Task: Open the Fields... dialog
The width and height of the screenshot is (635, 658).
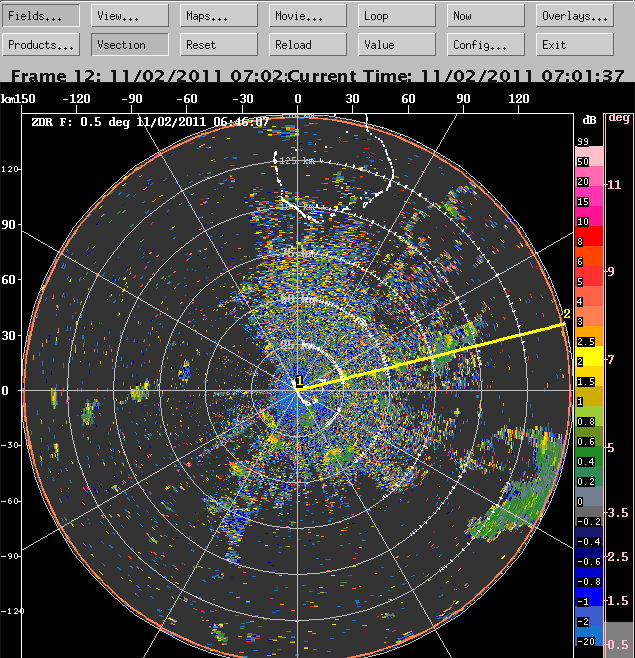Action: pos(41,16)
